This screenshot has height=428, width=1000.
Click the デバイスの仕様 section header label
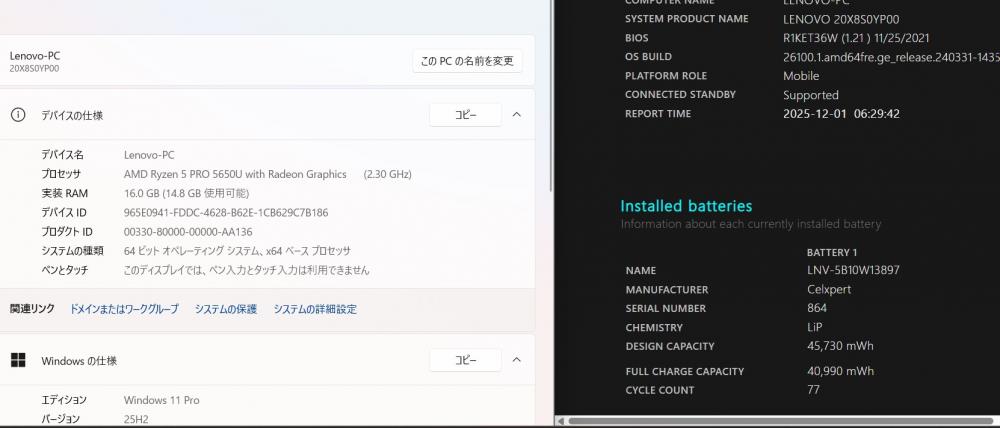click(x=72, y=115)
